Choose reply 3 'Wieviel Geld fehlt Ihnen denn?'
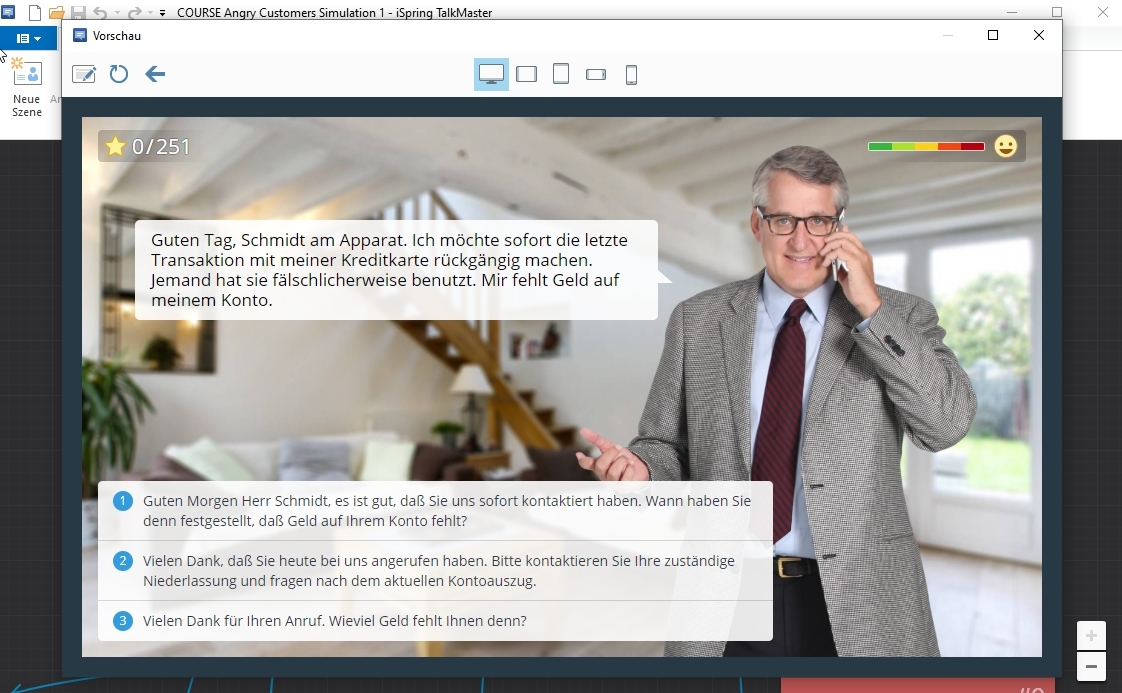This screenshot has height=693, width=1122. [435, 621]
